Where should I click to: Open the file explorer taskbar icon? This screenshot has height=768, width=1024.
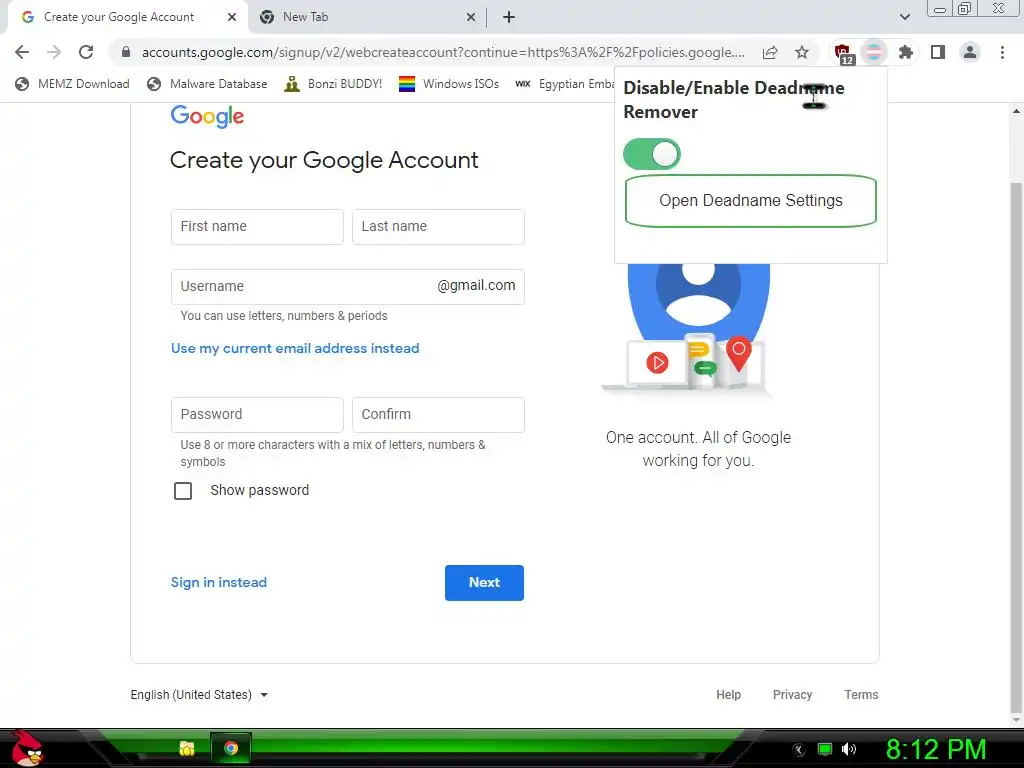tap(187, 748)
